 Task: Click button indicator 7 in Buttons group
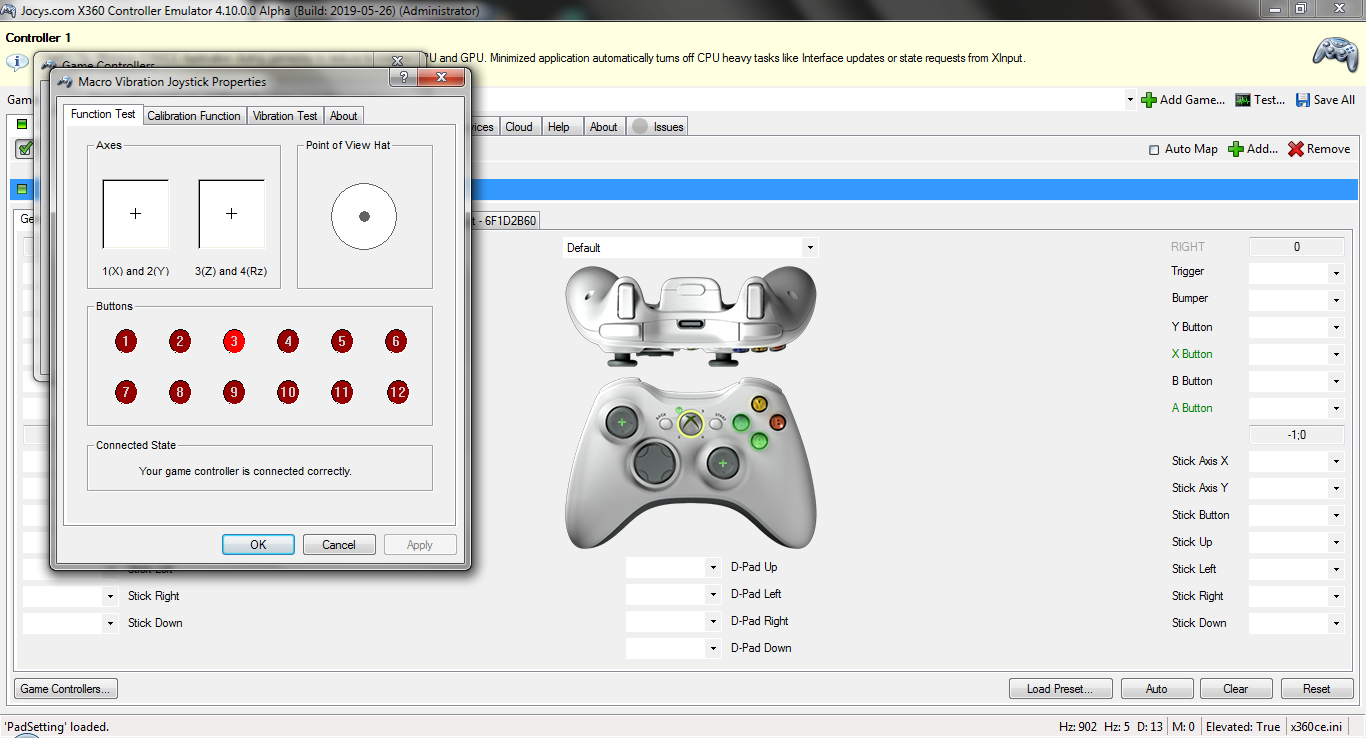tap(126, 392)
